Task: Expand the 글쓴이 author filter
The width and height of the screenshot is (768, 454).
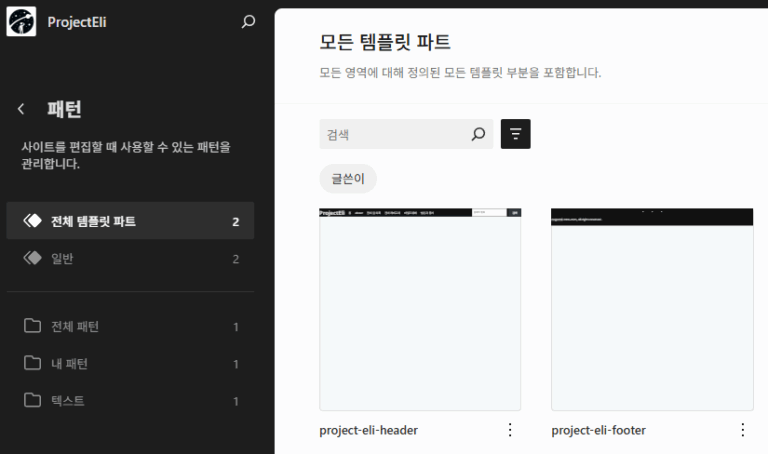Action: click(348, 179)
